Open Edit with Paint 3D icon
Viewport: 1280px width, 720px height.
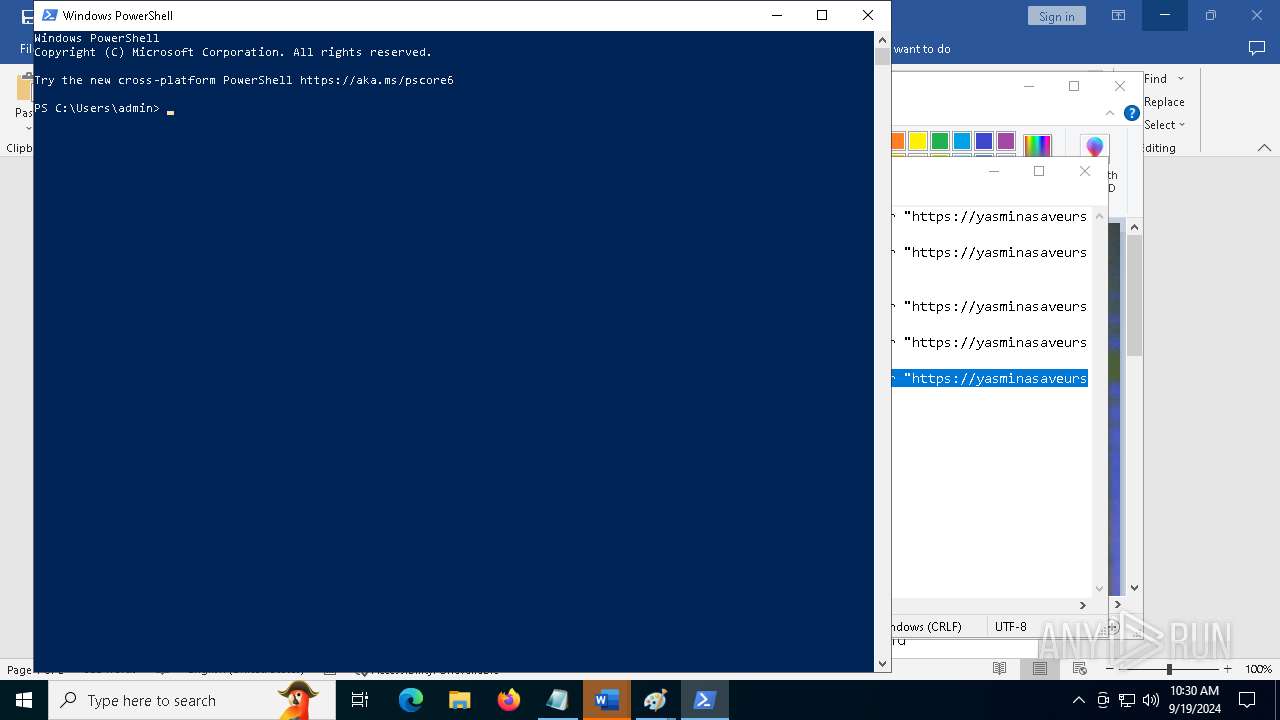click(x=1095, y=148)
